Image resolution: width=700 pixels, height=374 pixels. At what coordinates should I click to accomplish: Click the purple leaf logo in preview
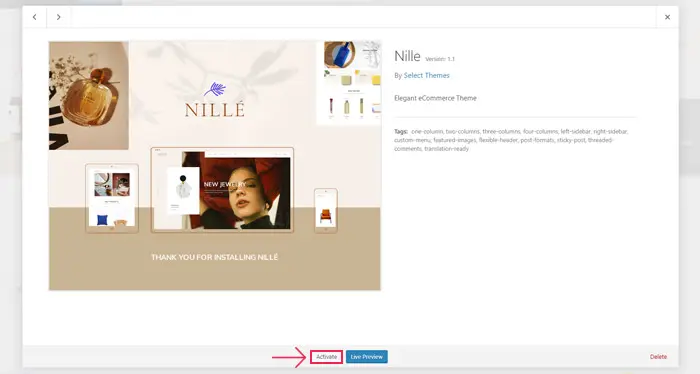215,89
